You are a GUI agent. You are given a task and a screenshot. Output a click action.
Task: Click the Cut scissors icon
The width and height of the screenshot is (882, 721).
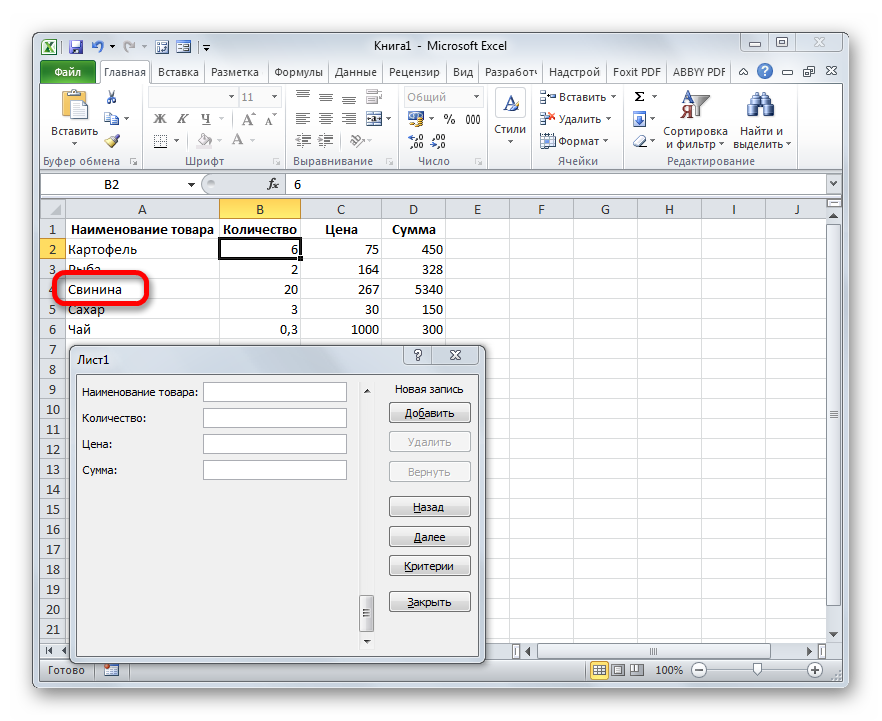pos(112,97)
